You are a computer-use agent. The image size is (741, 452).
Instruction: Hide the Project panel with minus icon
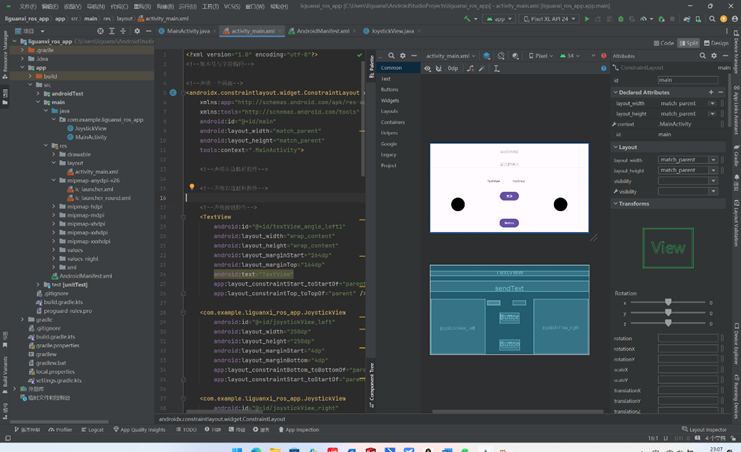point(148,31)
